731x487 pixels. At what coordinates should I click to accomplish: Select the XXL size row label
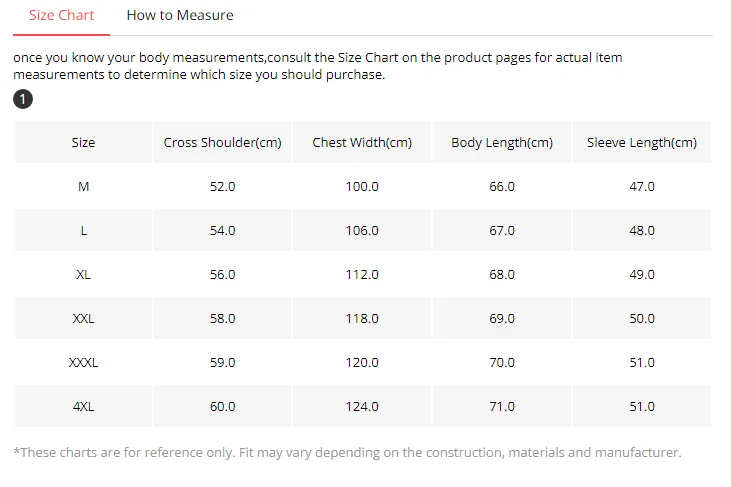coord(83,318)
